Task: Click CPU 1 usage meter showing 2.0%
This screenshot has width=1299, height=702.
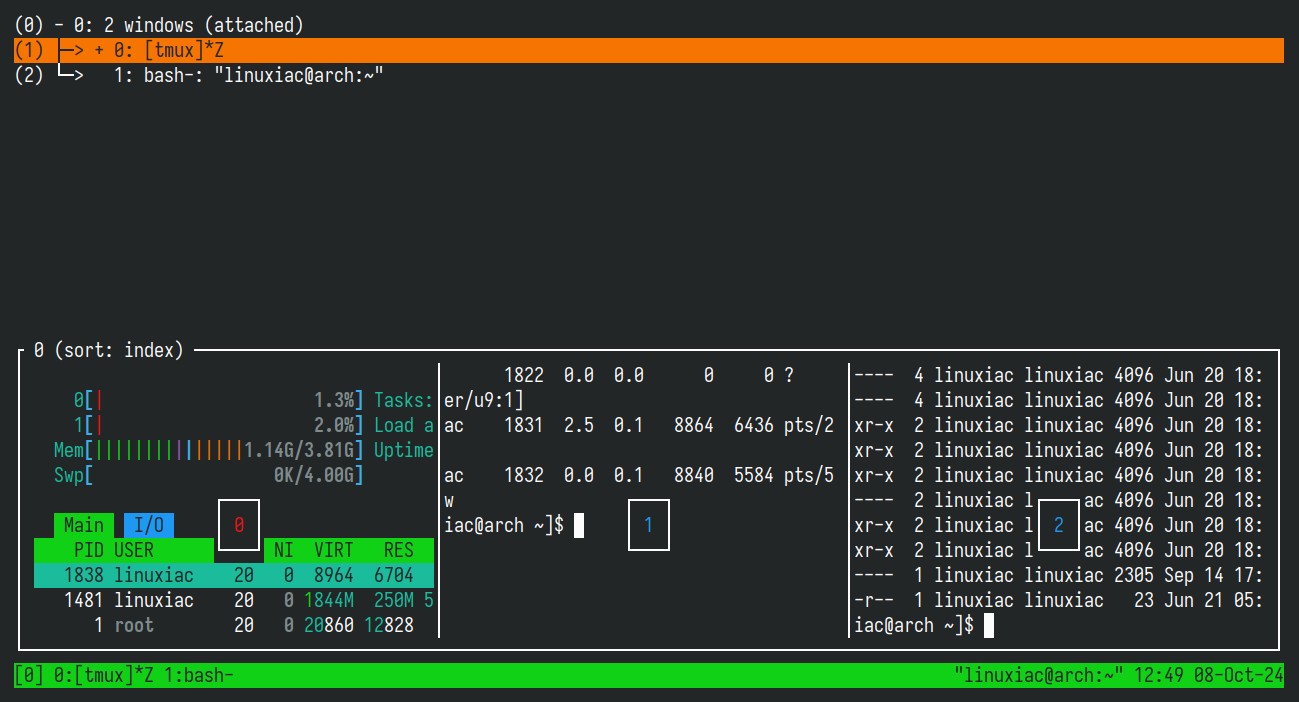Action: pyautogui.click(x=219, y=425)
